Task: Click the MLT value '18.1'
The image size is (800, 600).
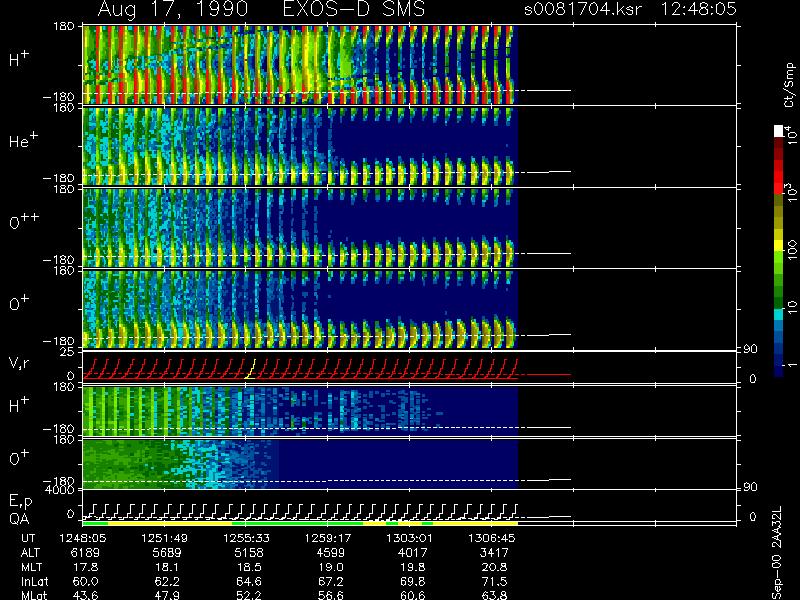Action: pyautogui.click(x=167, y=567)
